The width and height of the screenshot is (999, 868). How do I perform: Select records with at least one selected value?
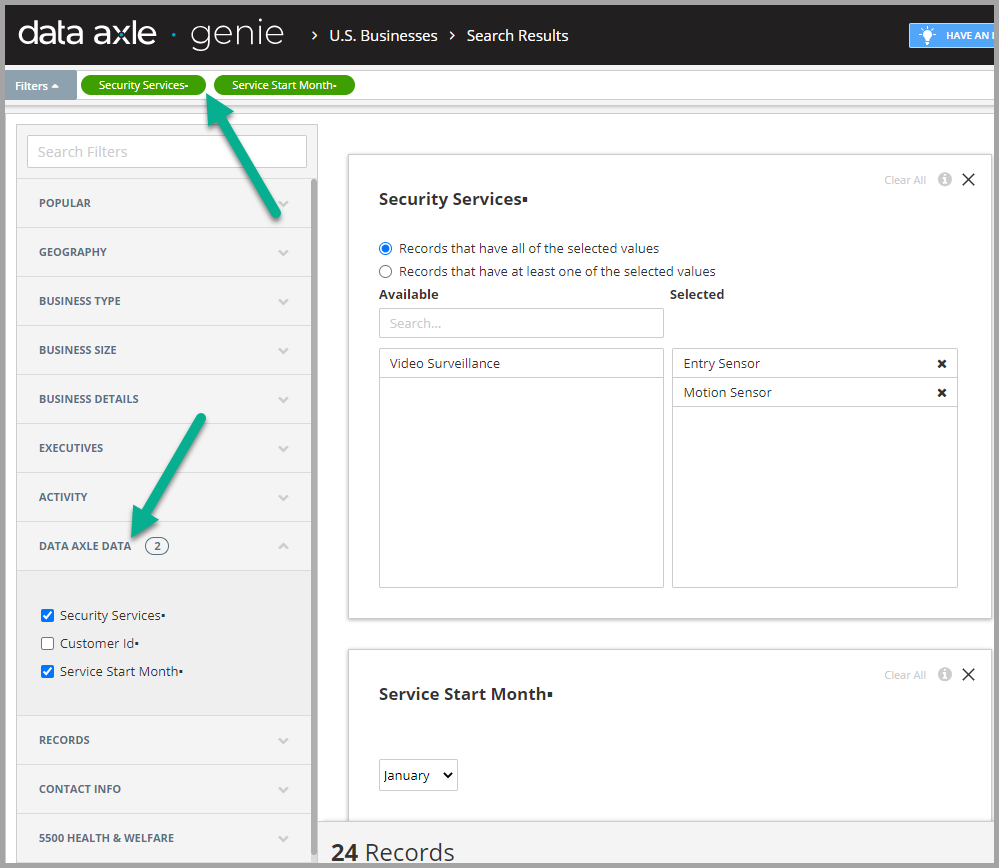point(386,271)
